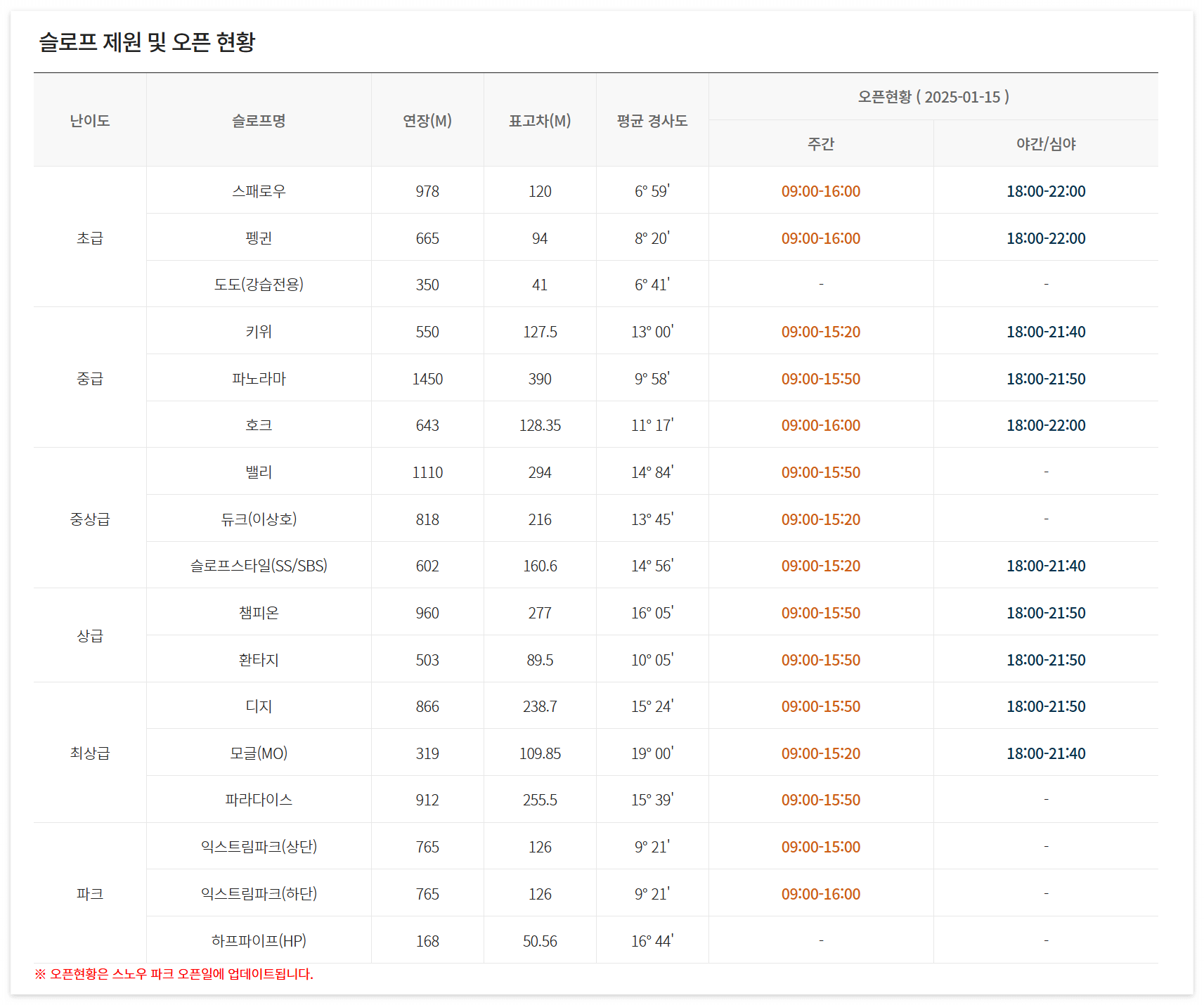Select the 슬로프명 column header
This screenshot has width=1204, height=1005.
pos(258,120)
